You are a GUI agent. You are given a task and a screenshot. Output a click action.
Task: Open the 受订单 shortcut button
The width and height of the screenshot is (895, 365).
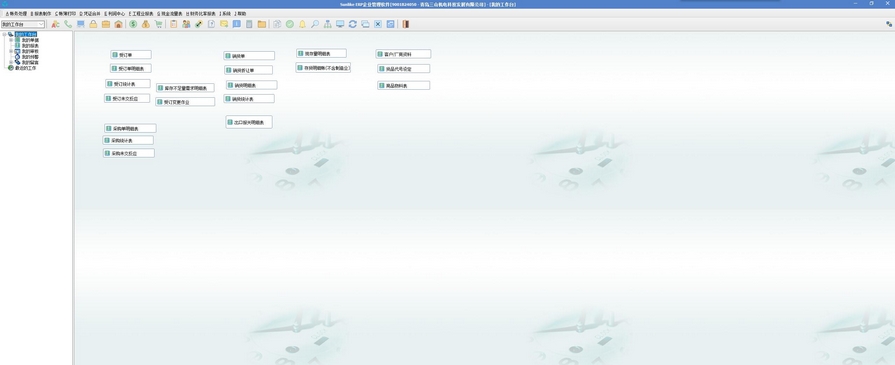(x=131, y=55)
